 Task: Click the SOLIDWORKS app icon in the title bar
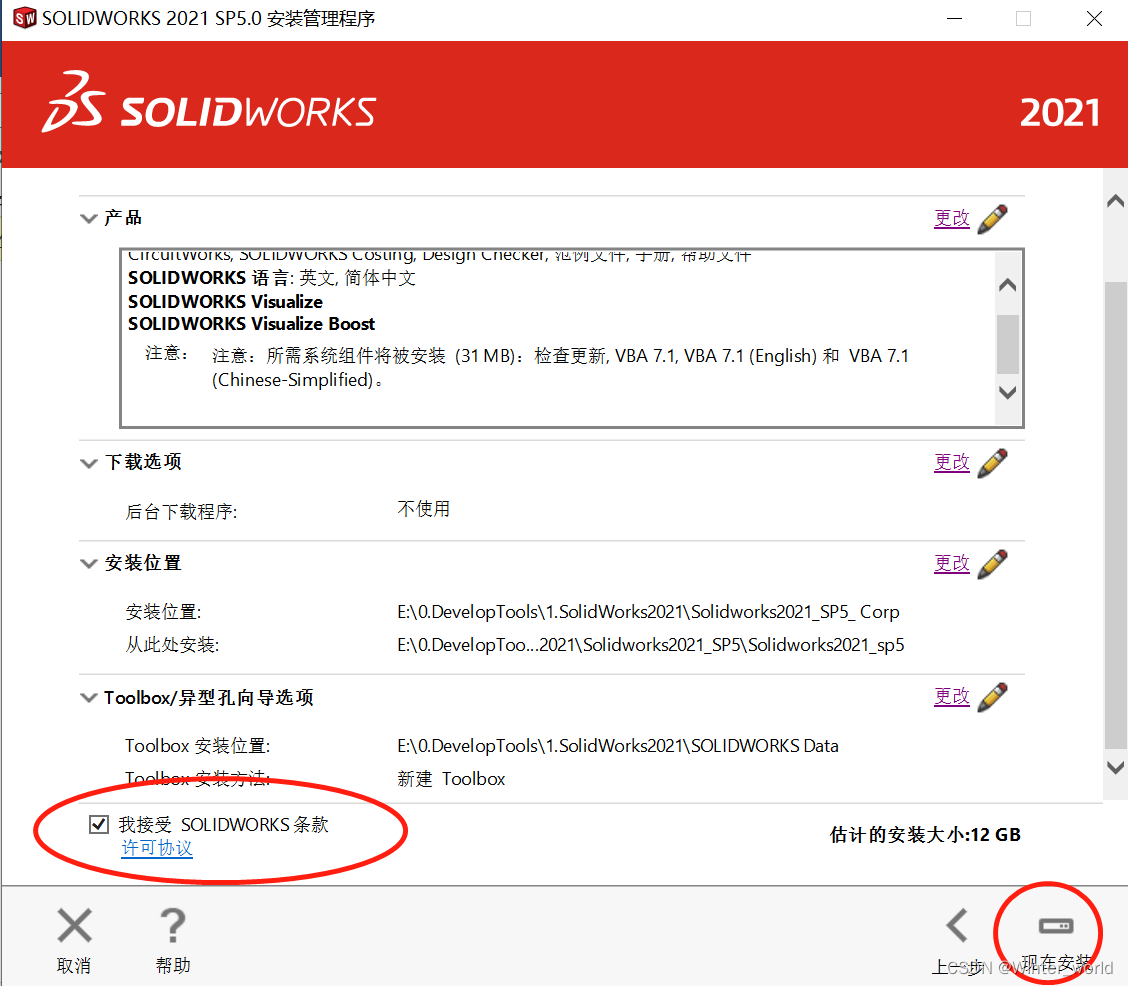[x=24, y=18]
